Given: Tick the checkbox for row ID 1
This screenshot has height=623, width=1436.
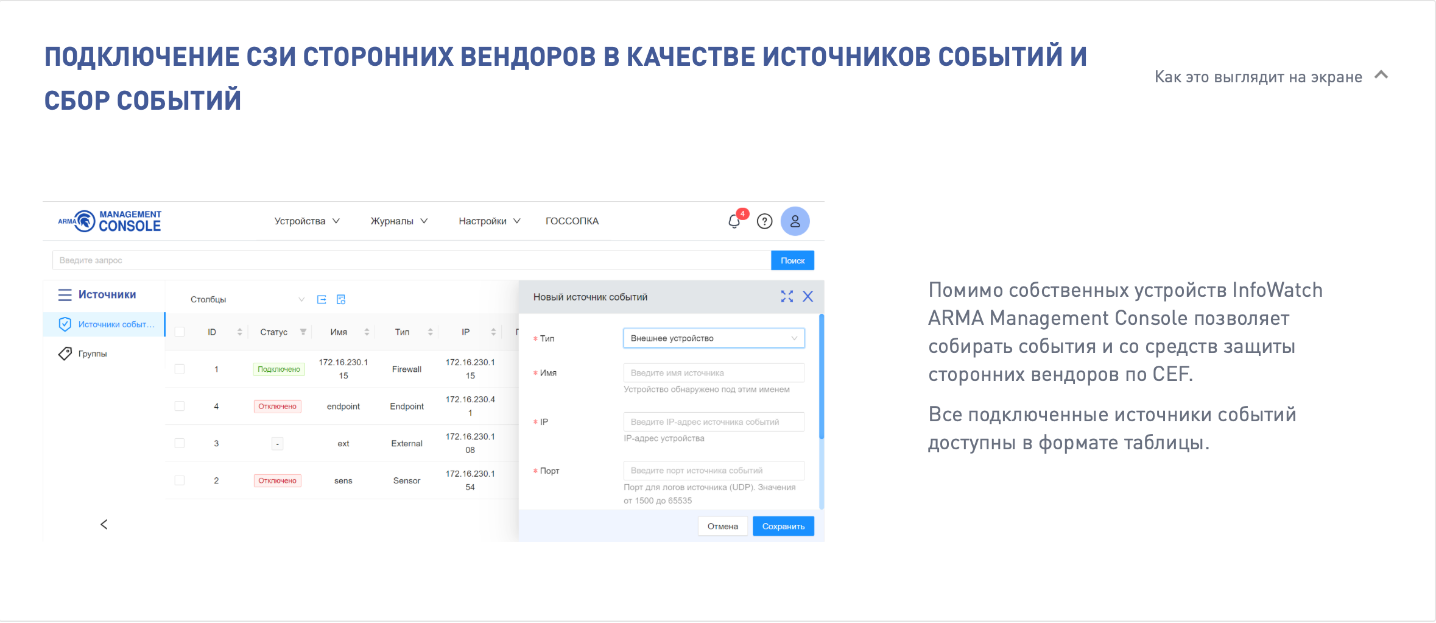Looking at the screenshot, I should pos(180,369).
